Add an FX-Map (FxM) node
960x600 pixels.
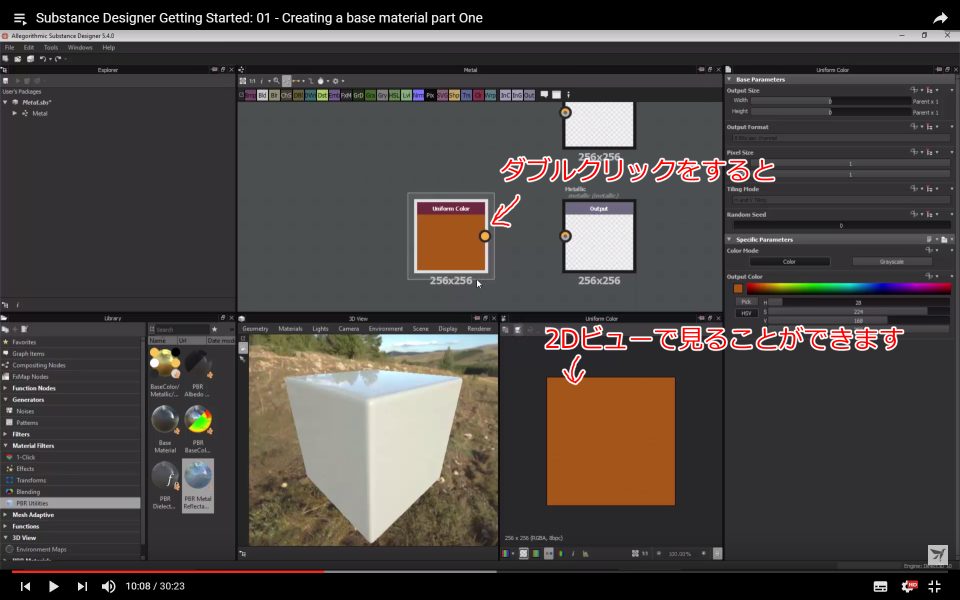click(346, 95)
